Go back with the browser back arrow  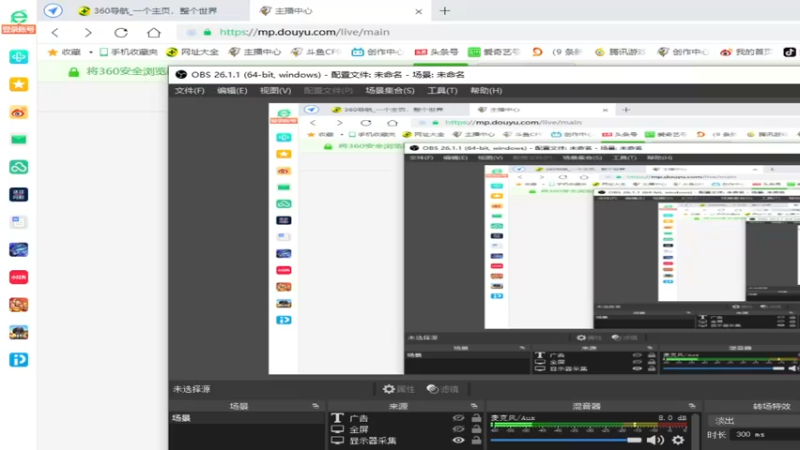coord(55,33)
